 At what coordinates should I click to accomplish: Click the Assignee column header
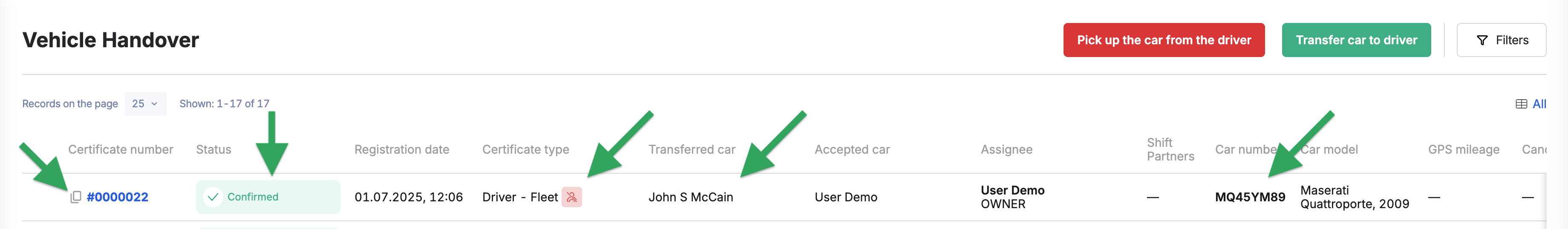(1007, 149)
